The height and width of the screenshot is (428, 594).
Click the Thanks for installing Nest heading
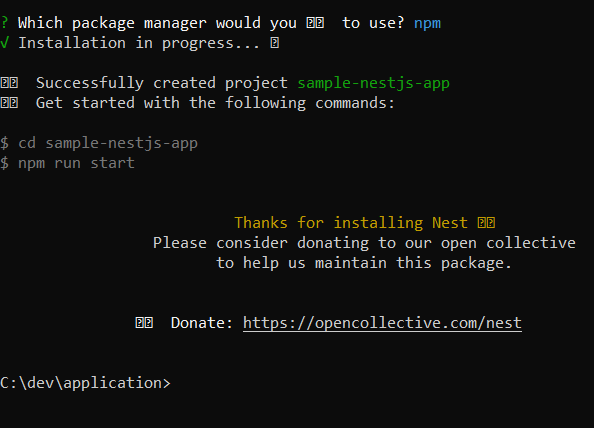351,223
